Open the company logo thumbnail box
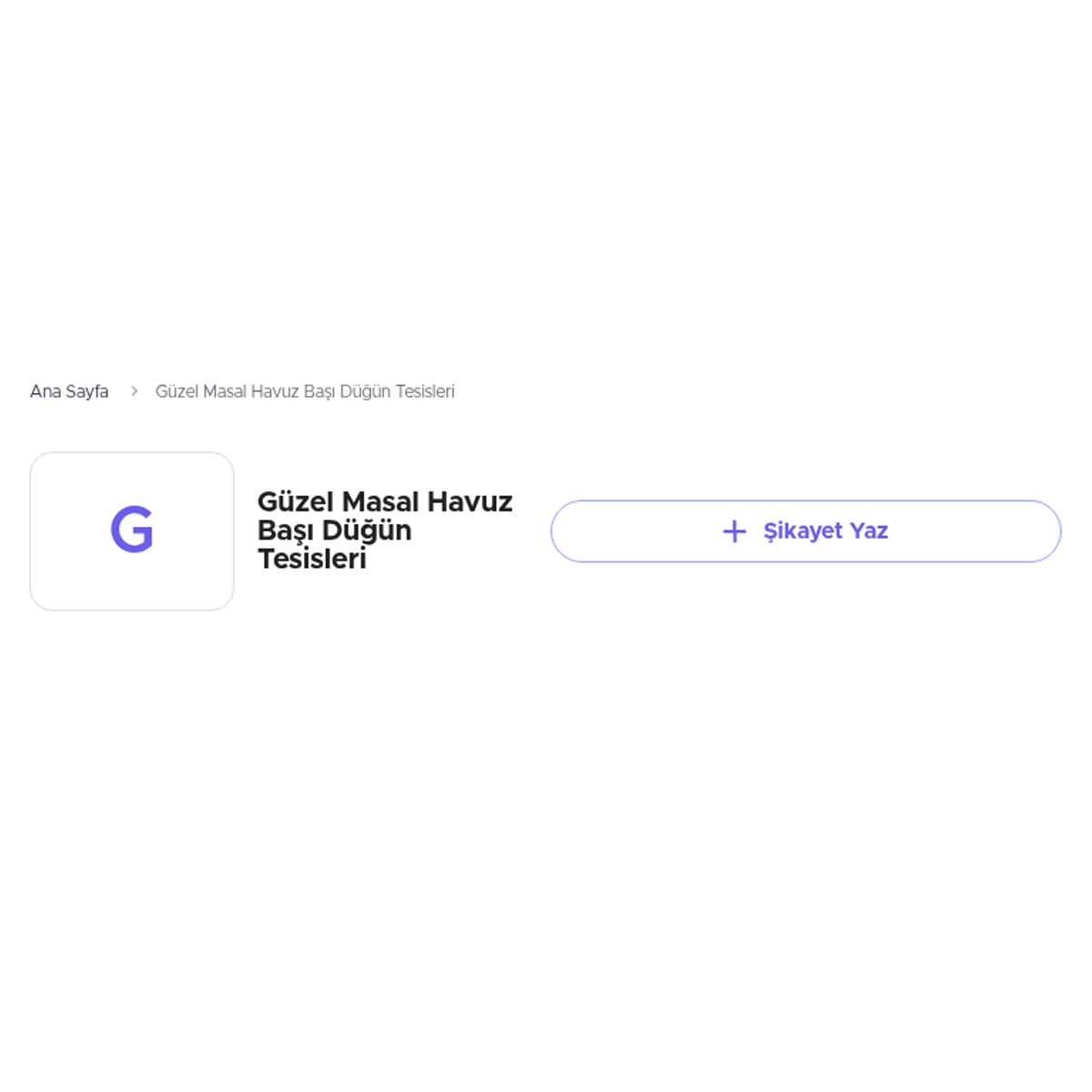Viewport: 1092px width, 1092px height. click(132, 531)
